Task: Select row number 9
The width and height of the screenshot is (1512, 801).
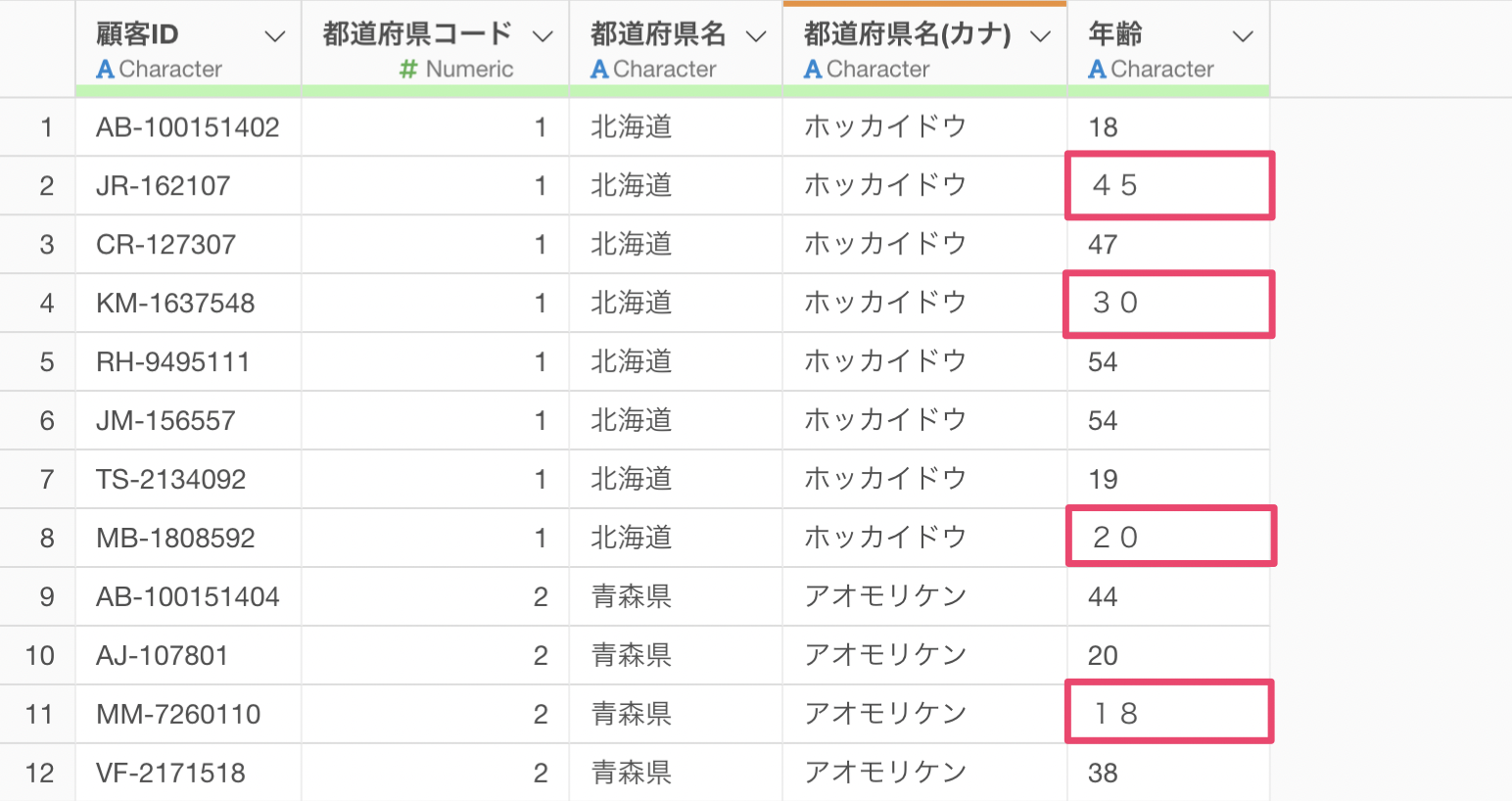Action: click(x=46, y=597)
